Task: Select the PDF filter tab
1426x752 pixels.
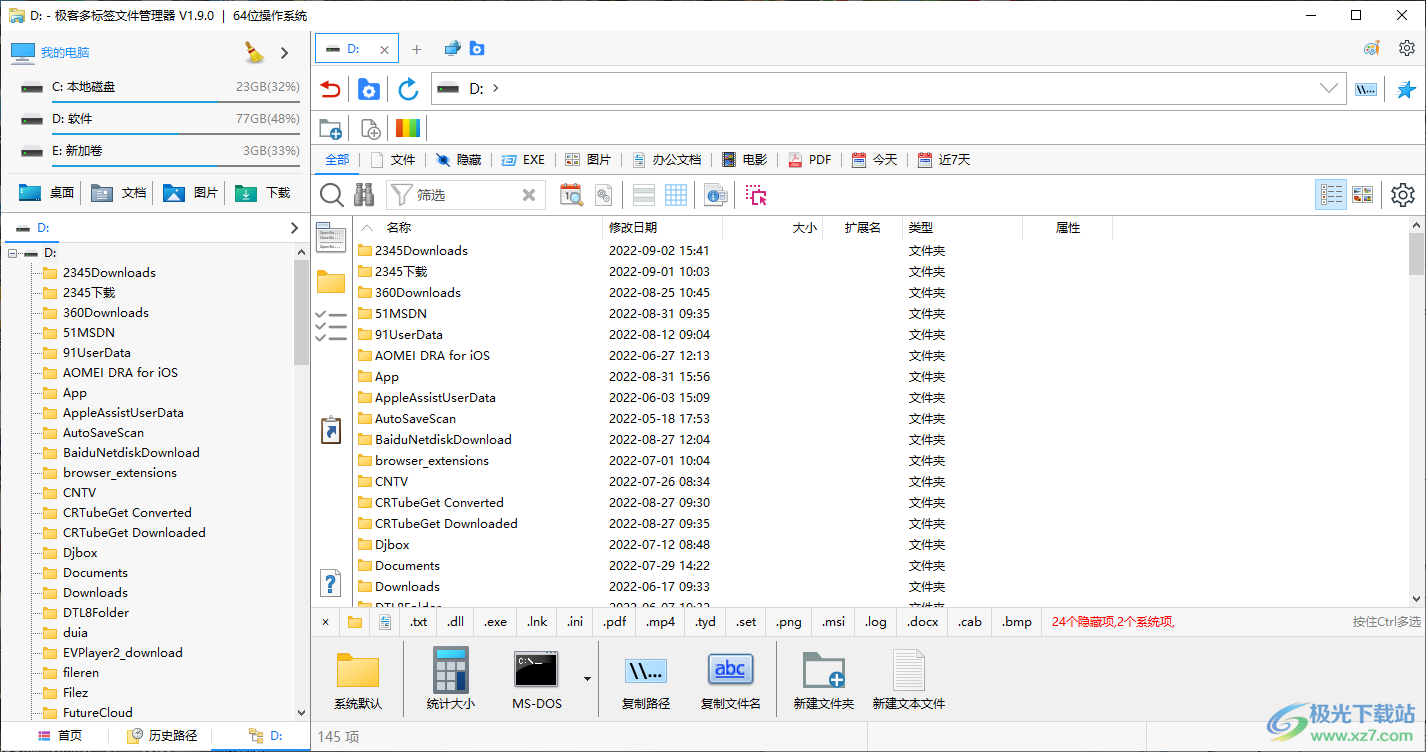Action: (x=810, y=160)
